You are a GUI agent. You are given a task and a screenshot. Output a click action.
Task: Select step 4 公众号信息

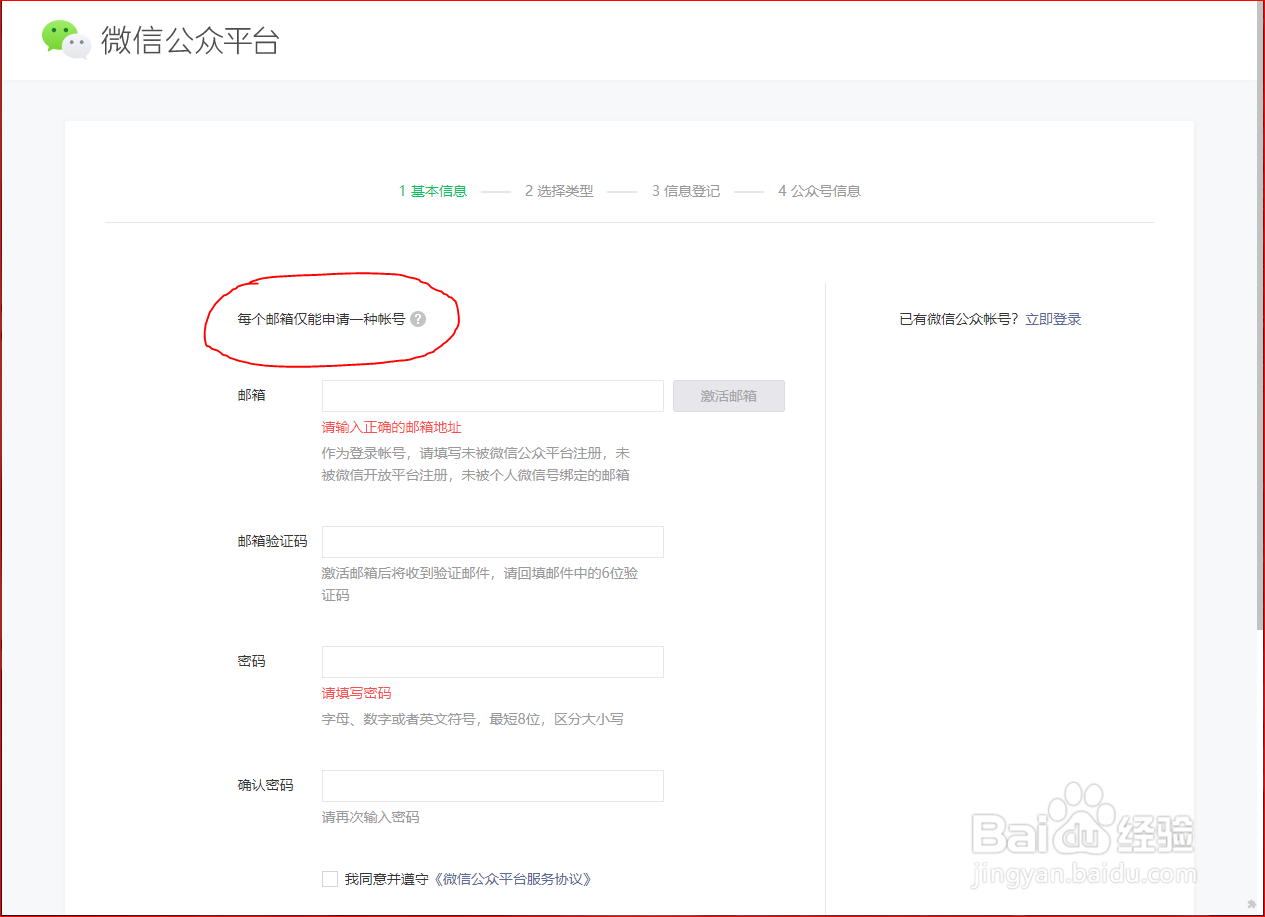819,191
